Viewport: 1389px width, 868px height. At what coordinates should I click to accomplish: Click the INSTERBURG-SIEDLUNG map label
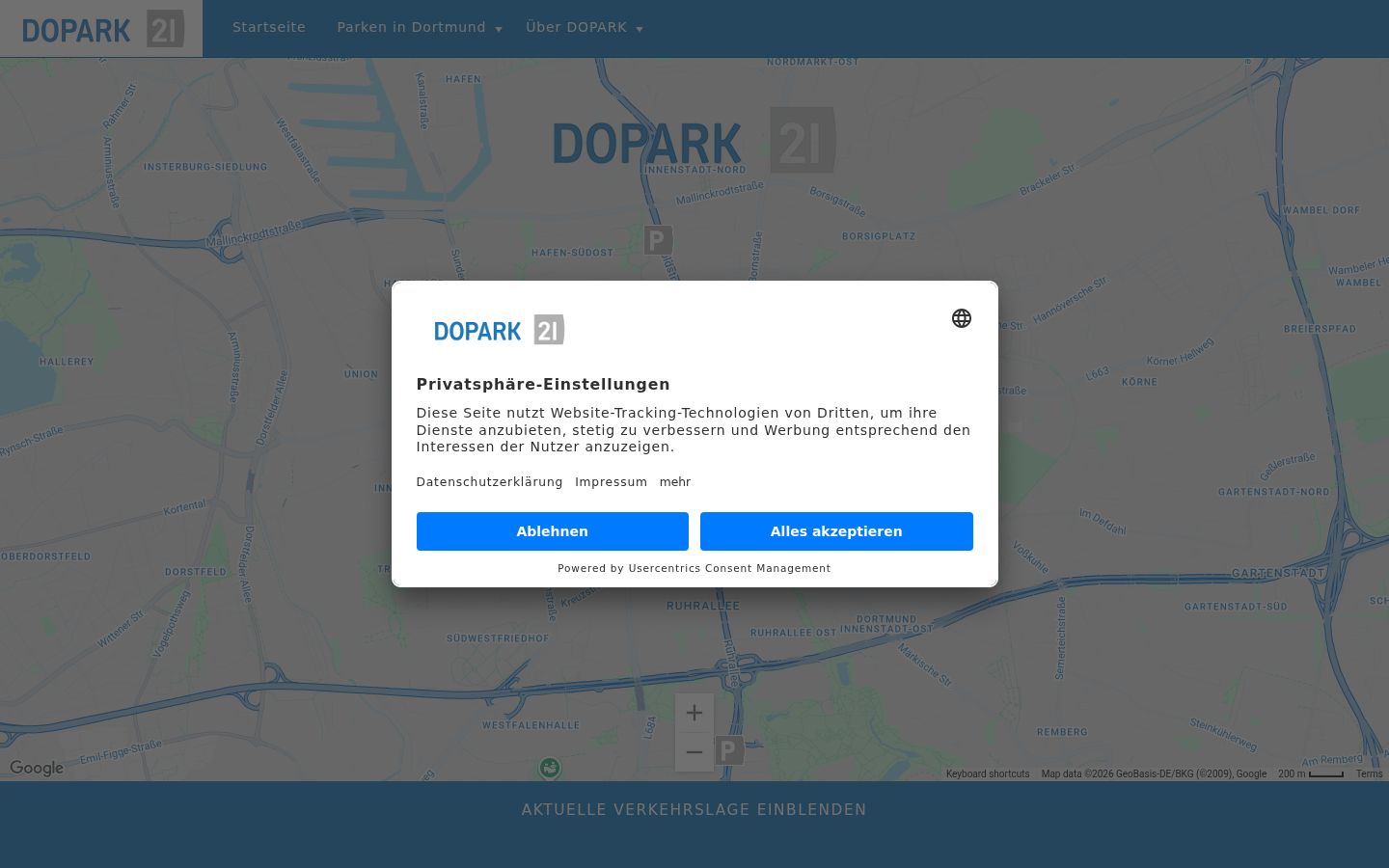(x=205, y=167)
